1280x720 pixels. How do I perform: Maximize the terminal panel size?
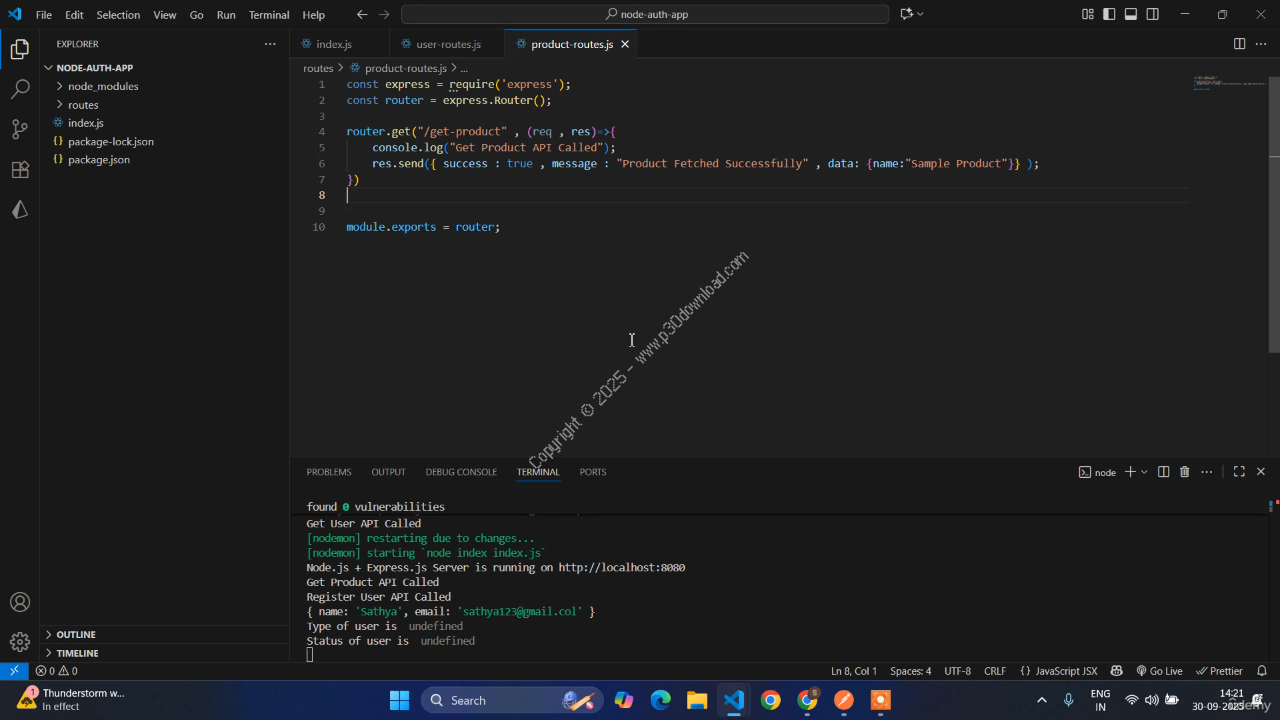[1239, 472]
